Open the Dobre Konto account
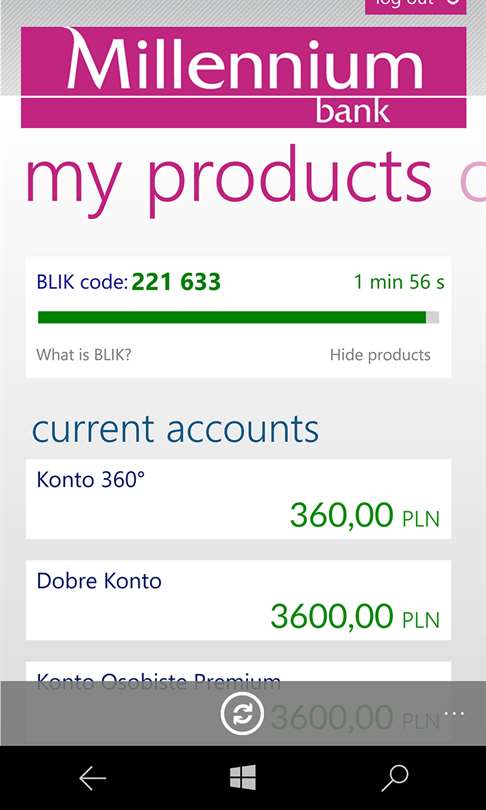This screenshot has width=486, height=810. [239, 600]
